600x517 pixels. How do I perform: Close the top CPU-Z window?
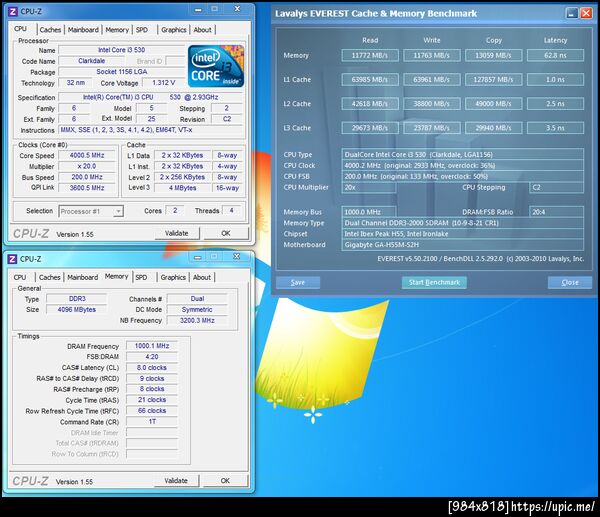(x=237, y=9)
